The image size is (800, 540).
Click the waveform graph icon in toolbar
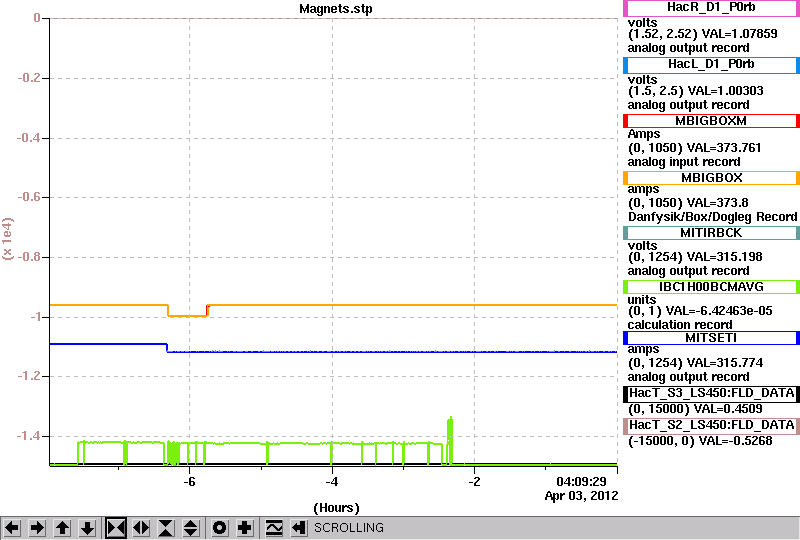pos(274,528)
